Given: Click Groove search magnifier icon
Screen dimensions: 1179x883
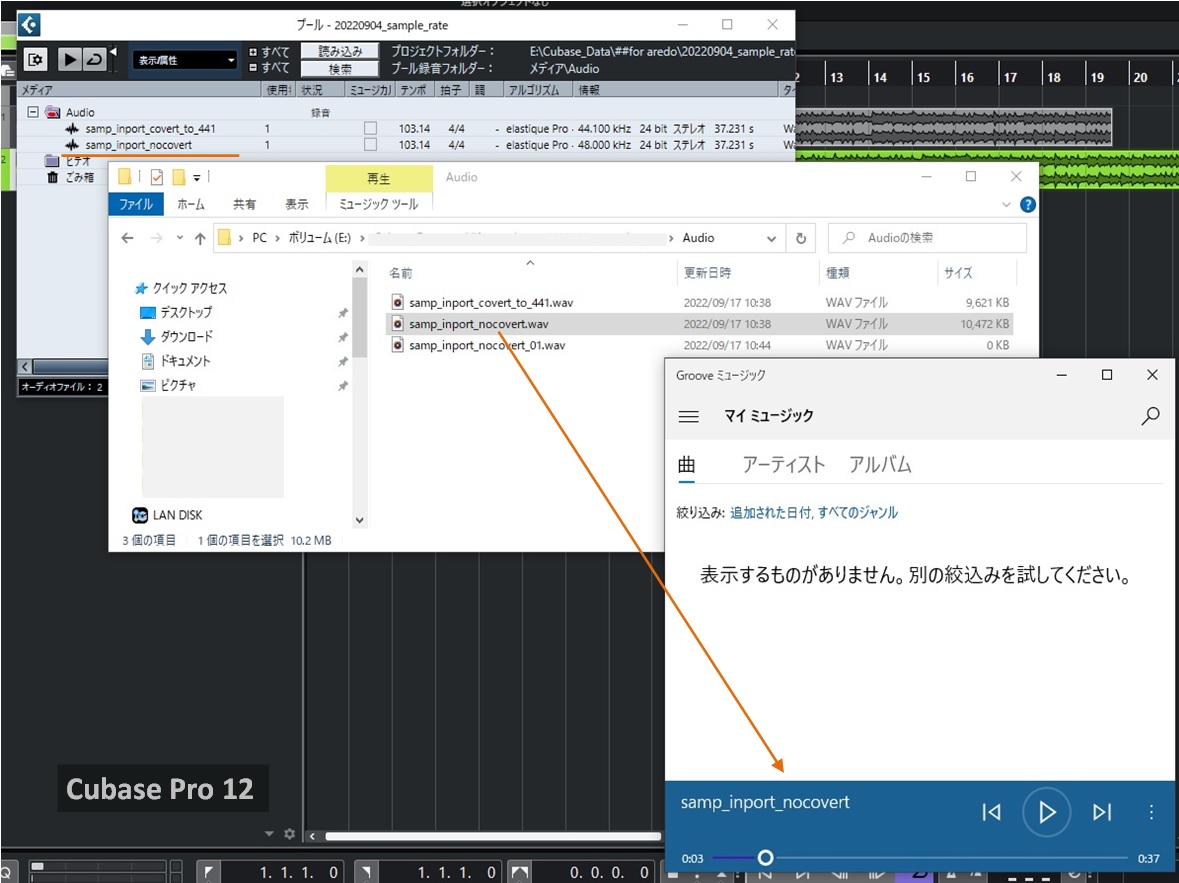Looking at the screenshot, I should click(x=1150, y=416).
